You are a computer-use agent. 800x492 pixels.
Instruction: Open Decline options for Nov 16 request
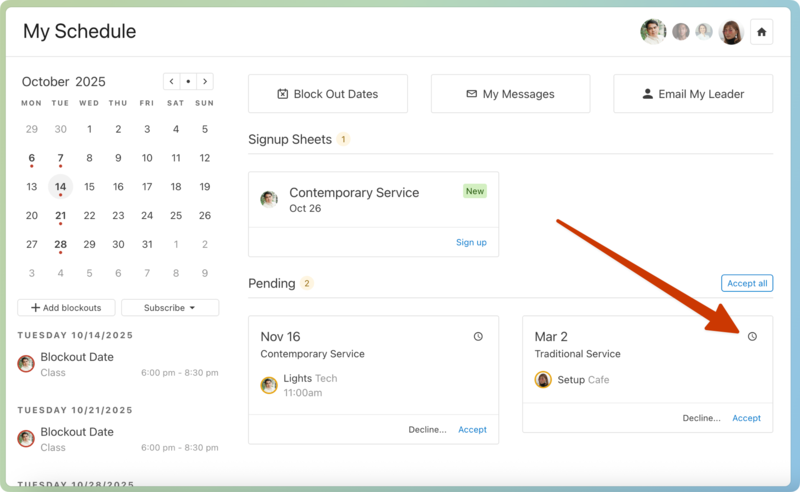[x=427, y=430]
